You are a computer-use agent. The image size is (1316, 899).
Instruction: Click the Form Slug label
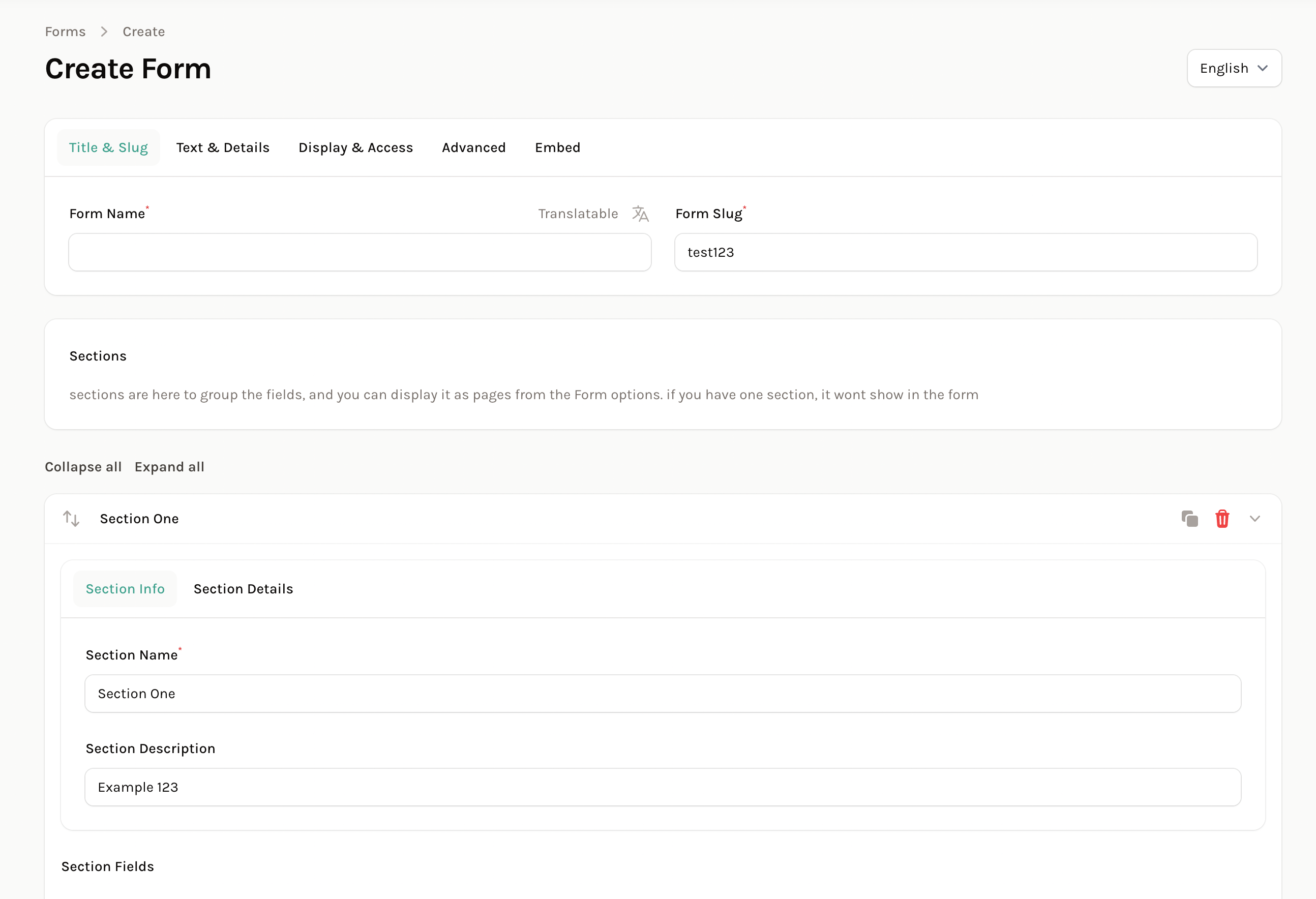(x=708, y=214)
